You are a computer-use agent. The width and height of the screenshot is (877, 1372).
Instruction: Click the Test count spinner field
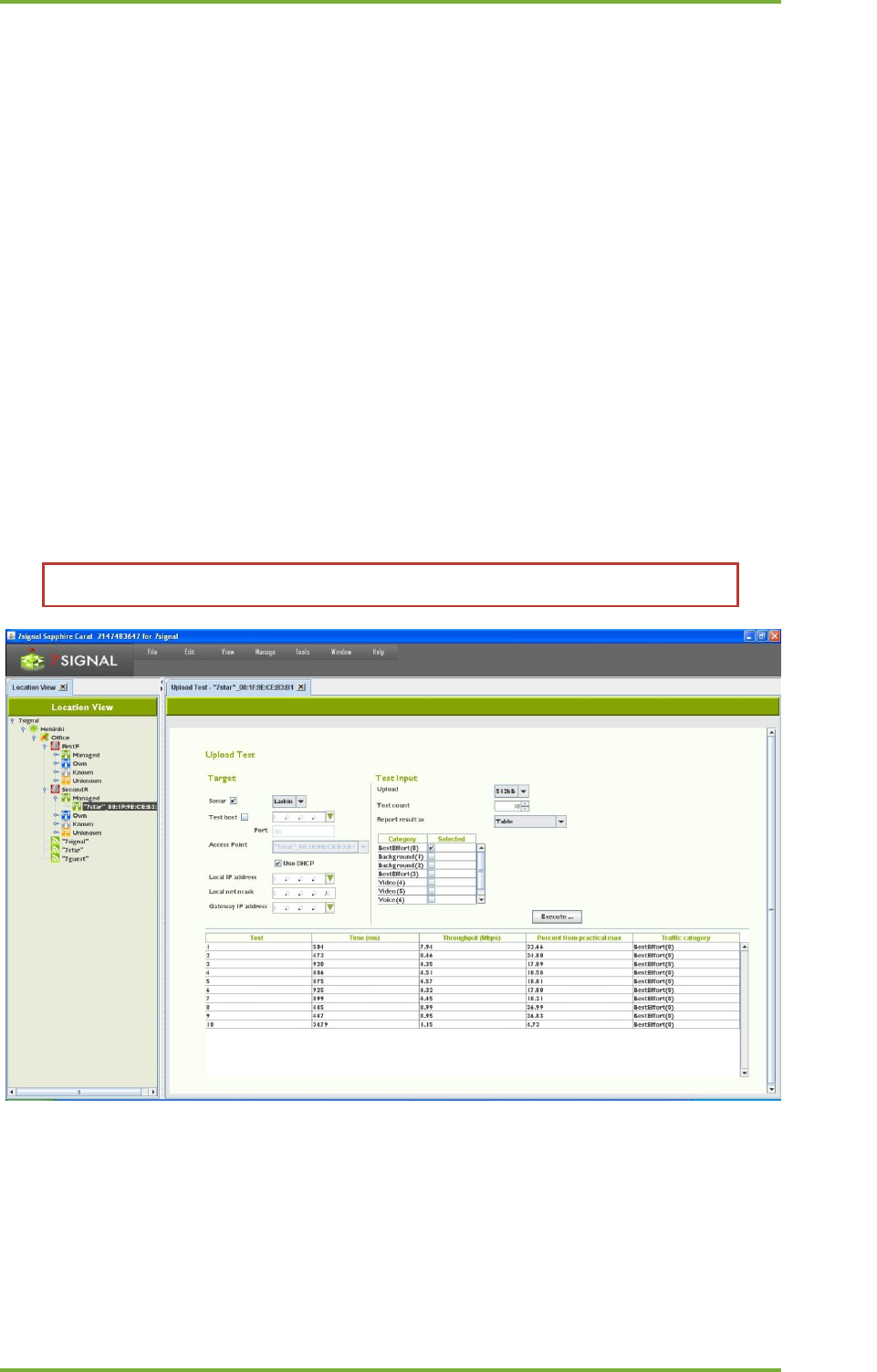pyautogui.click(x=511, y=806)
